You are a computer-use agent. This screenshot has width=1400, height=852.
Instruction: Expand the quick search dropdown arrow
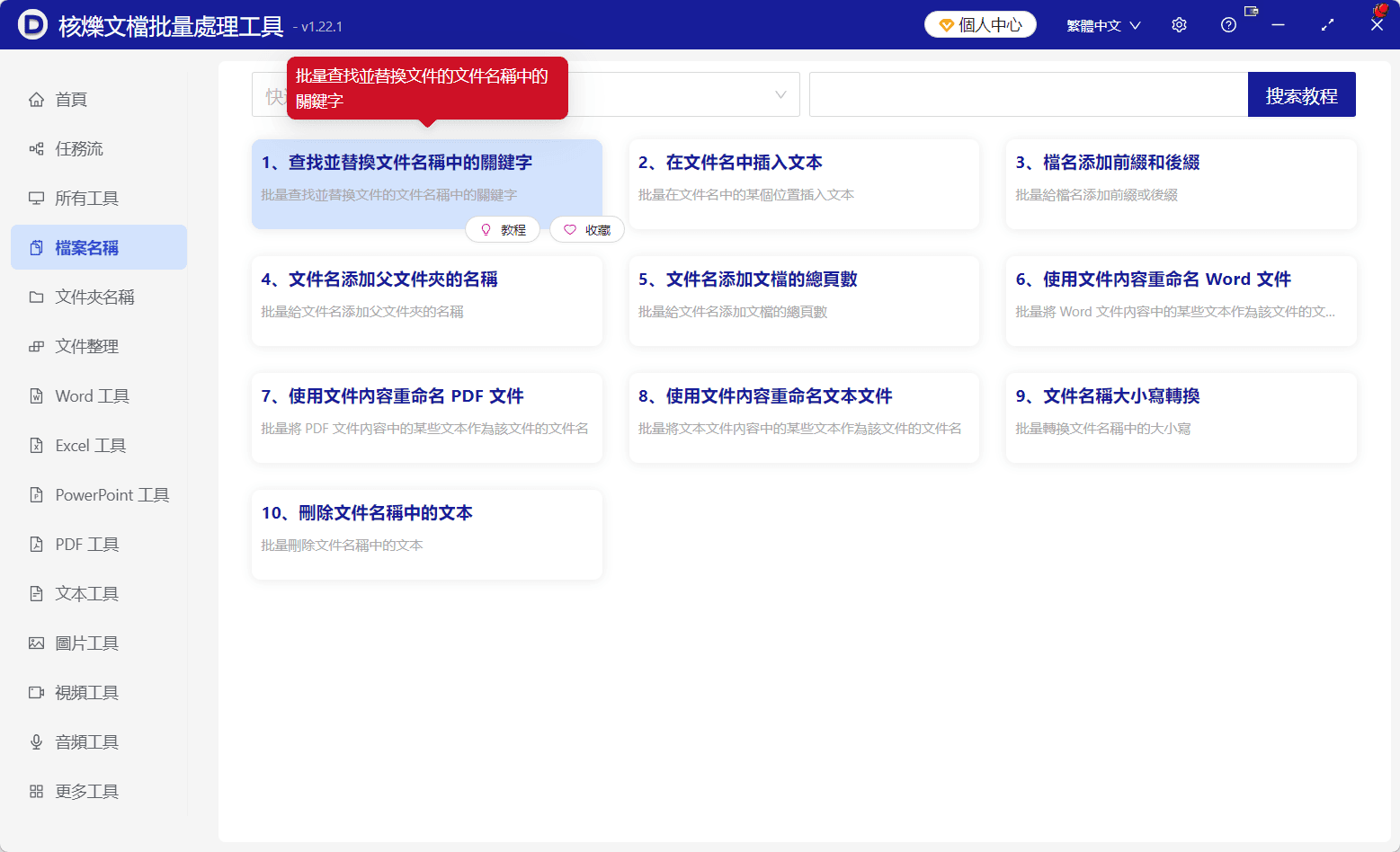tap(780, 94)
